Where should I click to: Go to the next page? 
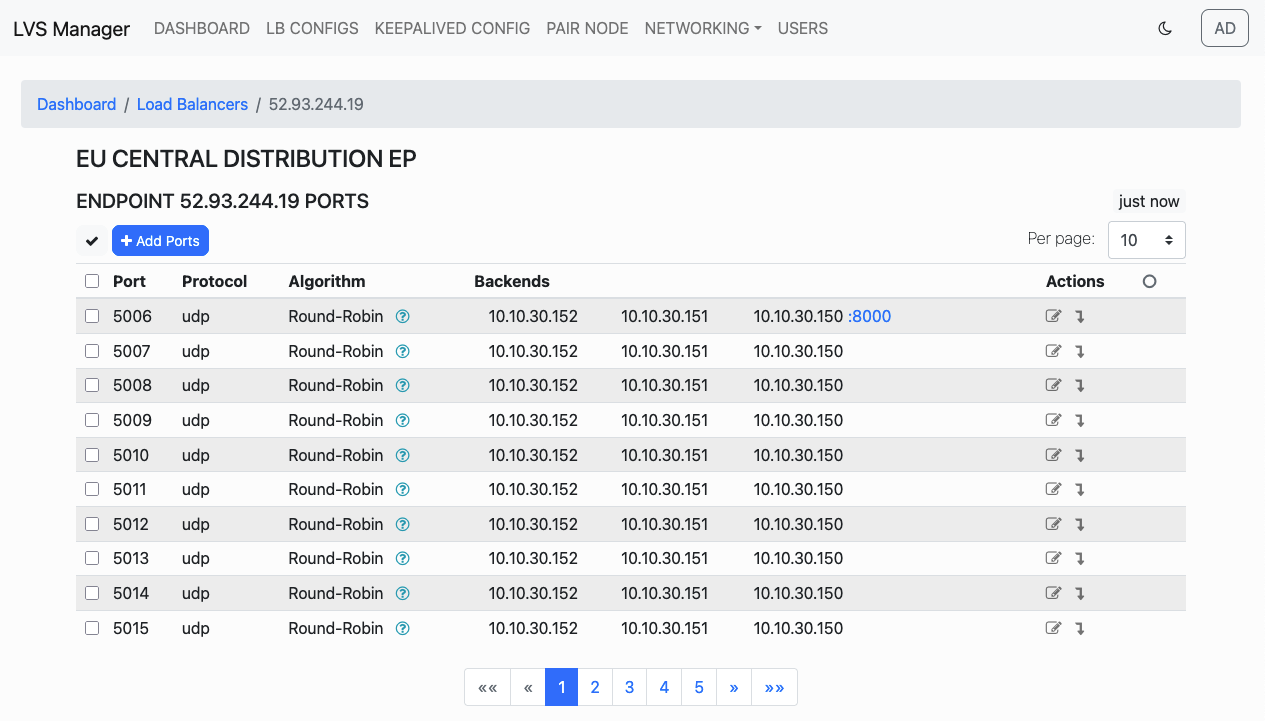(x=734, y=687)
